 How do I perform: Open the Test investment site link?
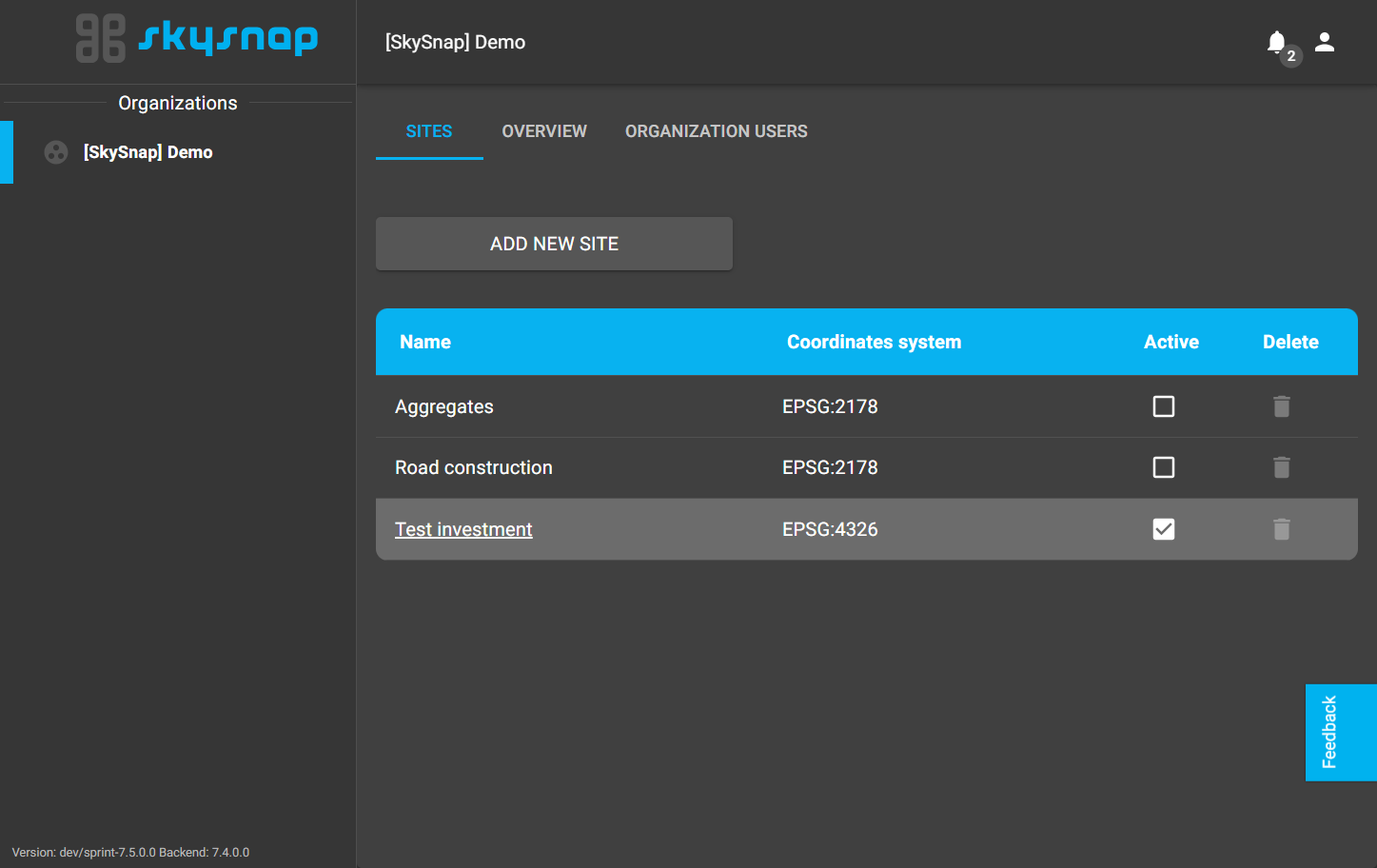coord(463,529)
